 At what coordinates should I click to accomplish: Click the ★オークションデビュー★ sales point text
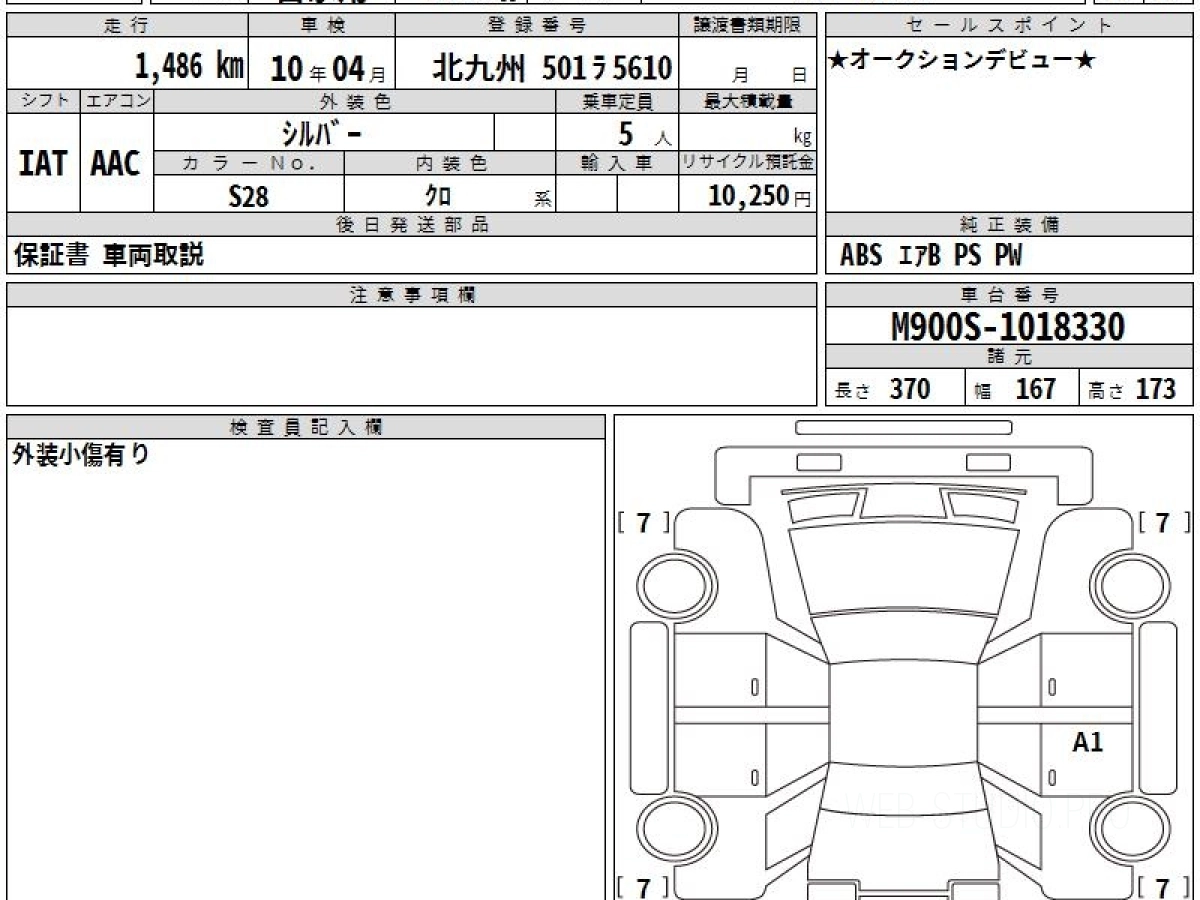(962, 61)
